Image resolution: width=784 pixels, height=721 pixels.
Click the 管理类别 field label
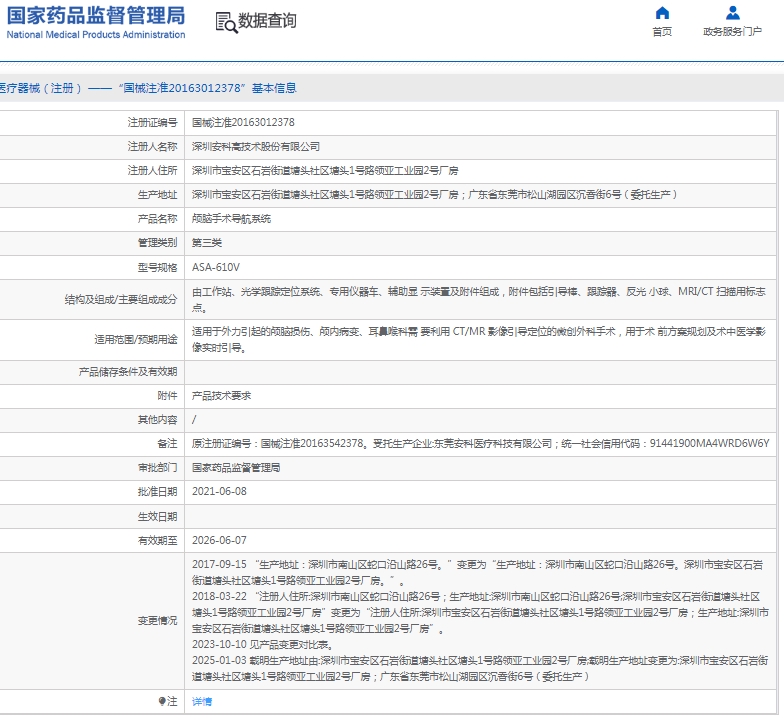tap(158, 242)
